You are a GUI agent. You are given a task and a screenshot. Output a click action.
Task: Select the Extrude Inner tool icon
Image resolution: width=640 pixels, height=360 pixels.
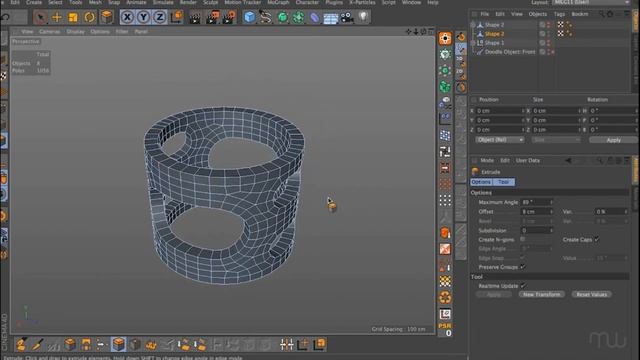pyautogui.click(x=135, y=344)
